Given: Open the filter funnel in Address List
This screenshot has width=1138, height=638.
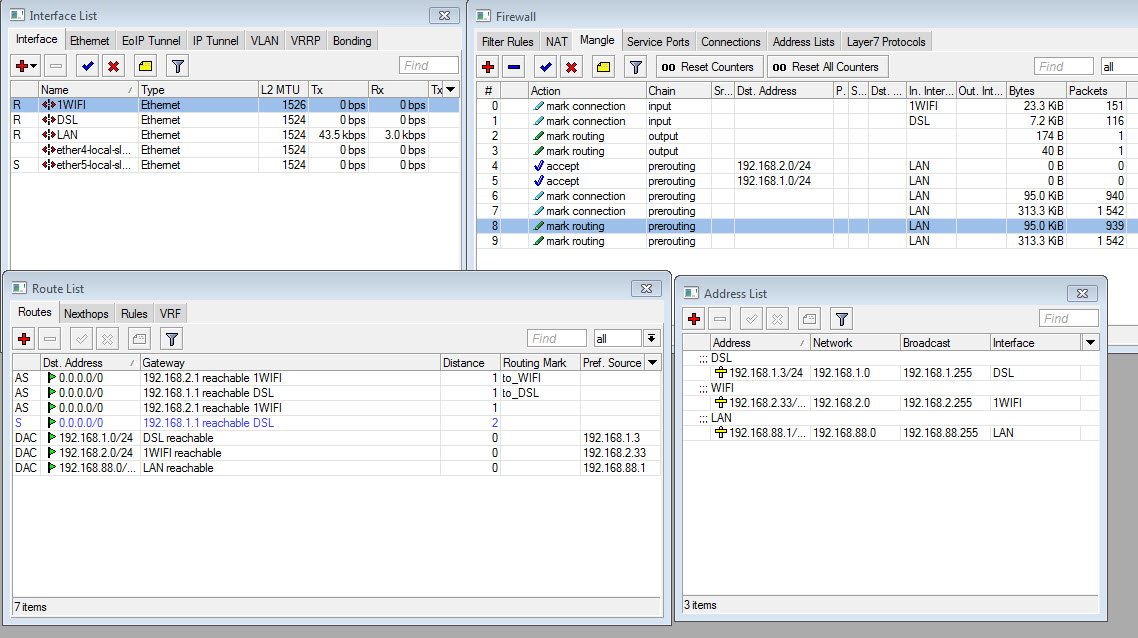Looking at the screenshot, I should pyautogui.click(x=840, y=319).
